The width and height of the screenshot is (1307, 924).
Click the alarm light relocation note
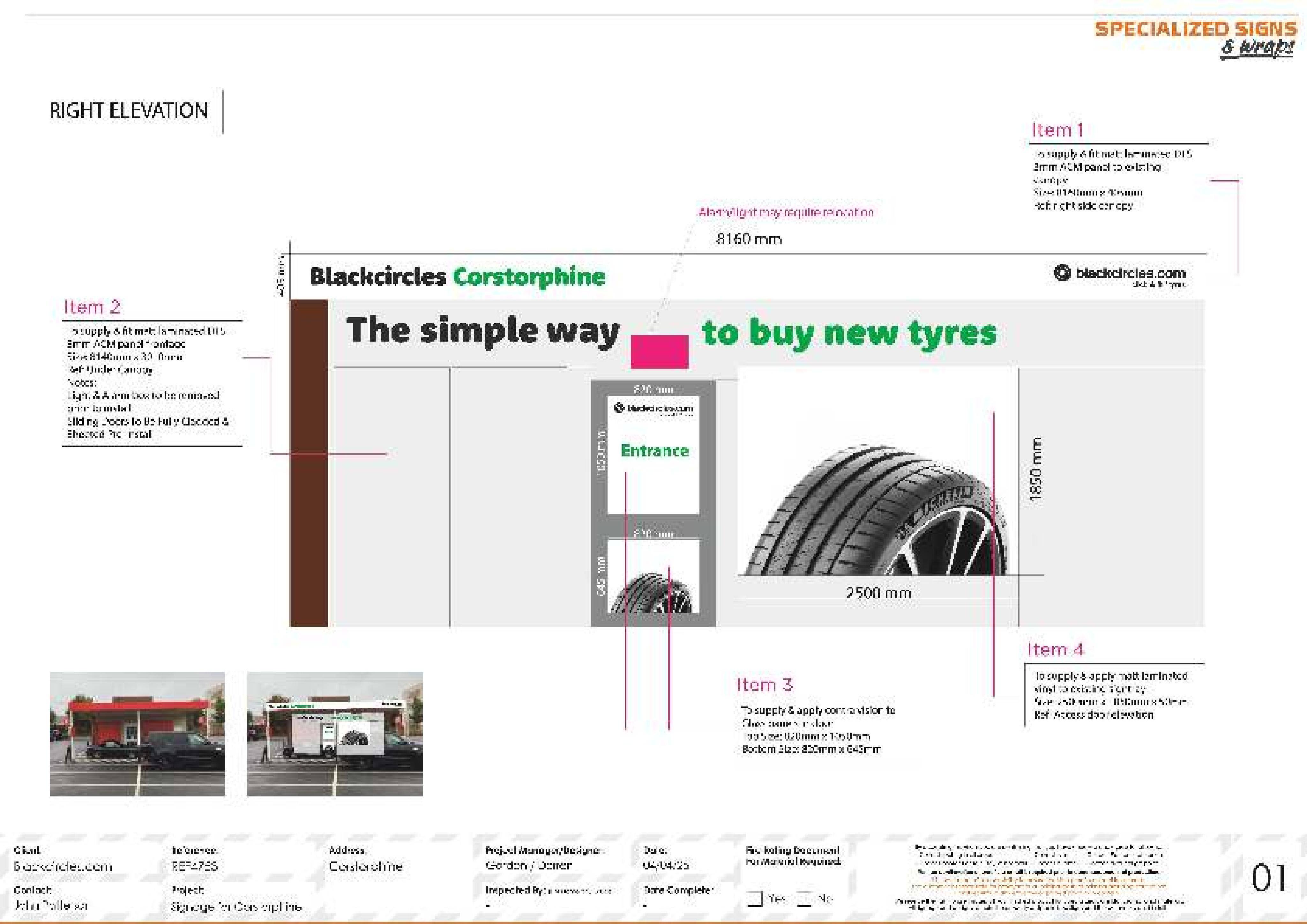[786, 212]
